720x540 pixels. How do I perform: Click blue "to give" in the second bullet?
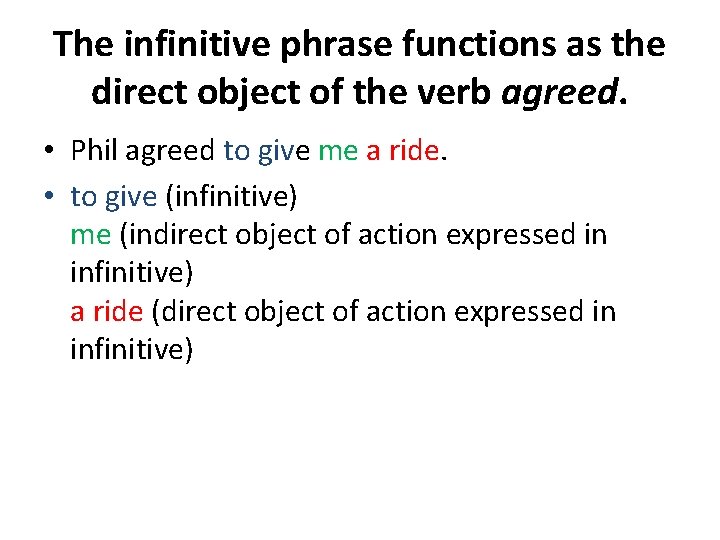pyautogui.click(x=113, y=197)
